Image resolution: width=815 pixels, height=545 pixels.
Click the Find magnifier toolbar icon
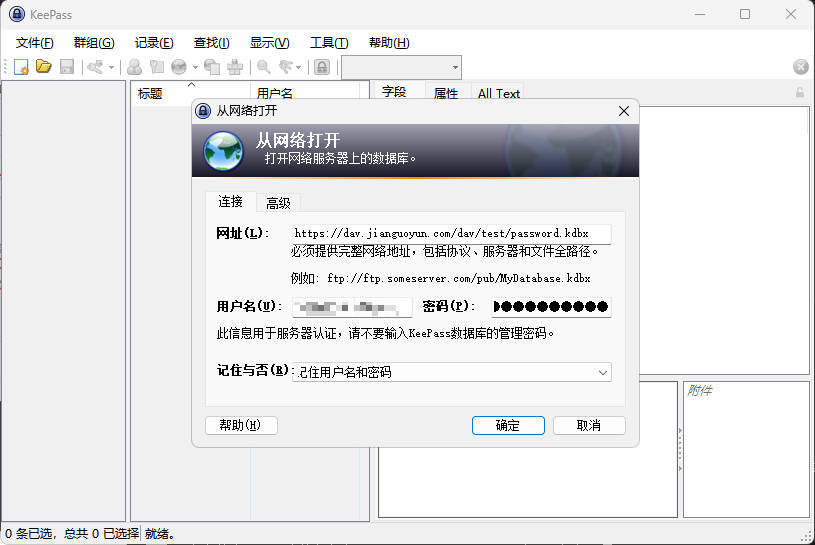(x=264, y=67)
